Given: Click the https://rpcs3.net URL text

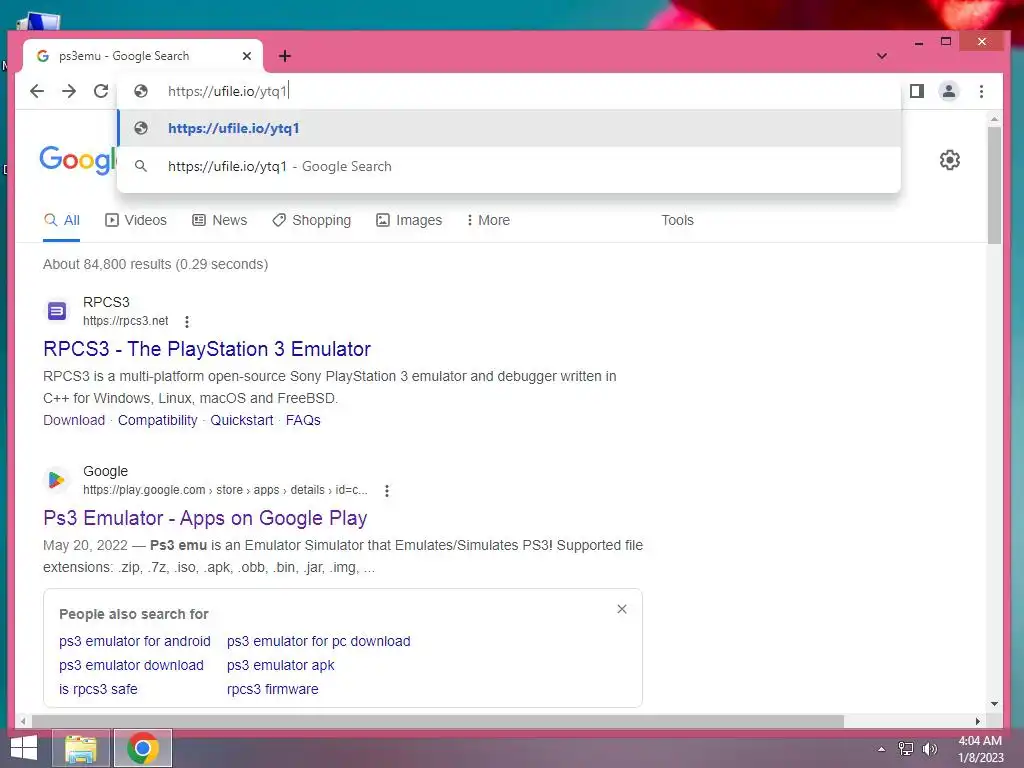Looking at the screenshot, I should click(x=125, y=321).
